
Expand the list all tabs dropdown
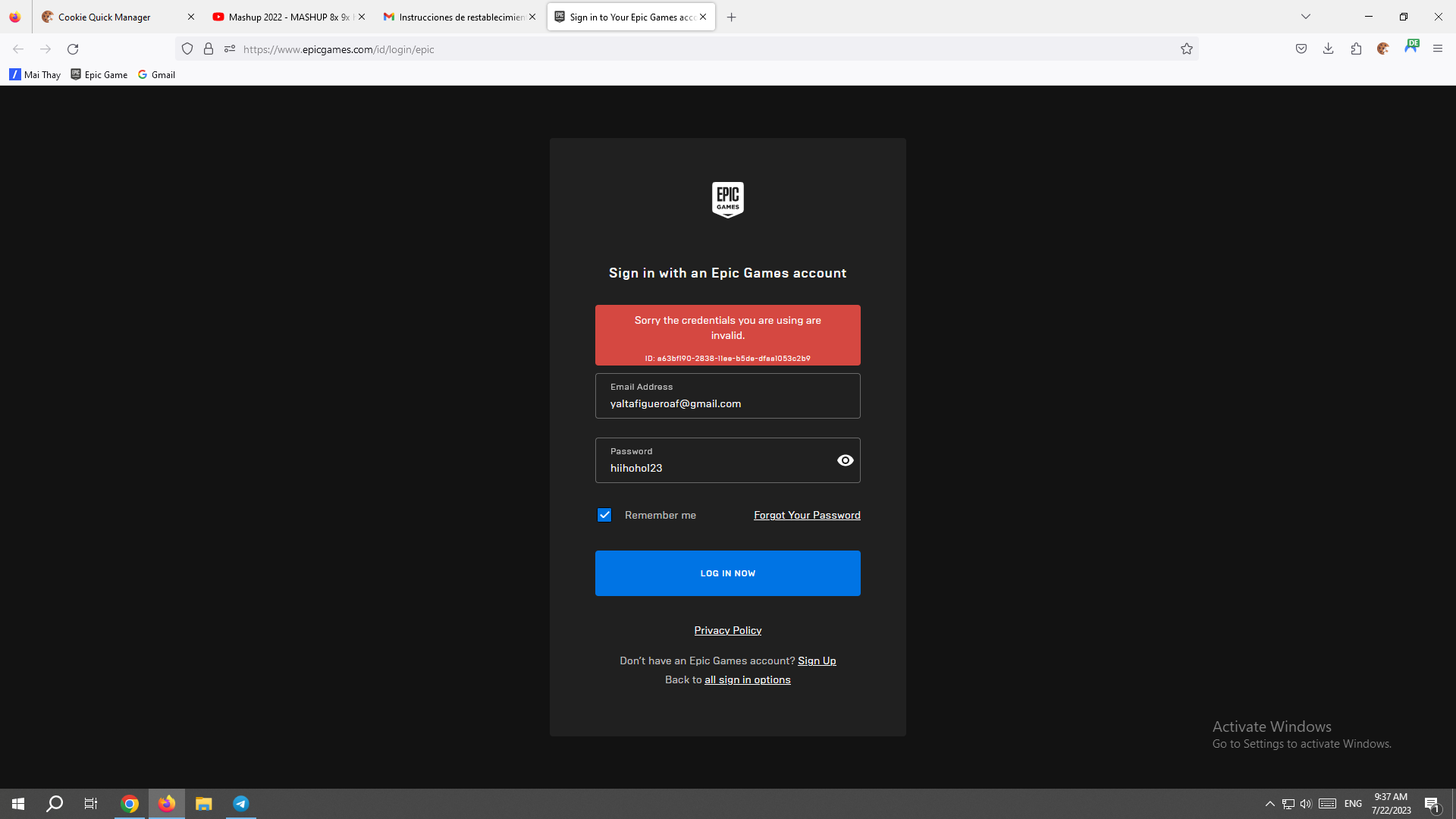(1306, 17)
